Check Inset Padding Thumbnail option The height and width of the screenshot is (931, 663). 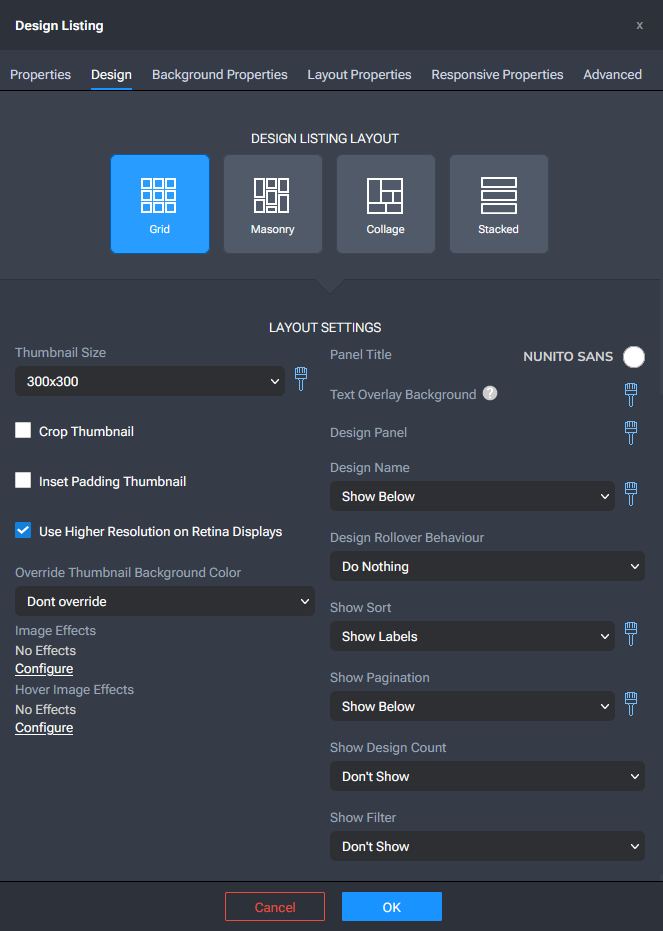(23, 481)
